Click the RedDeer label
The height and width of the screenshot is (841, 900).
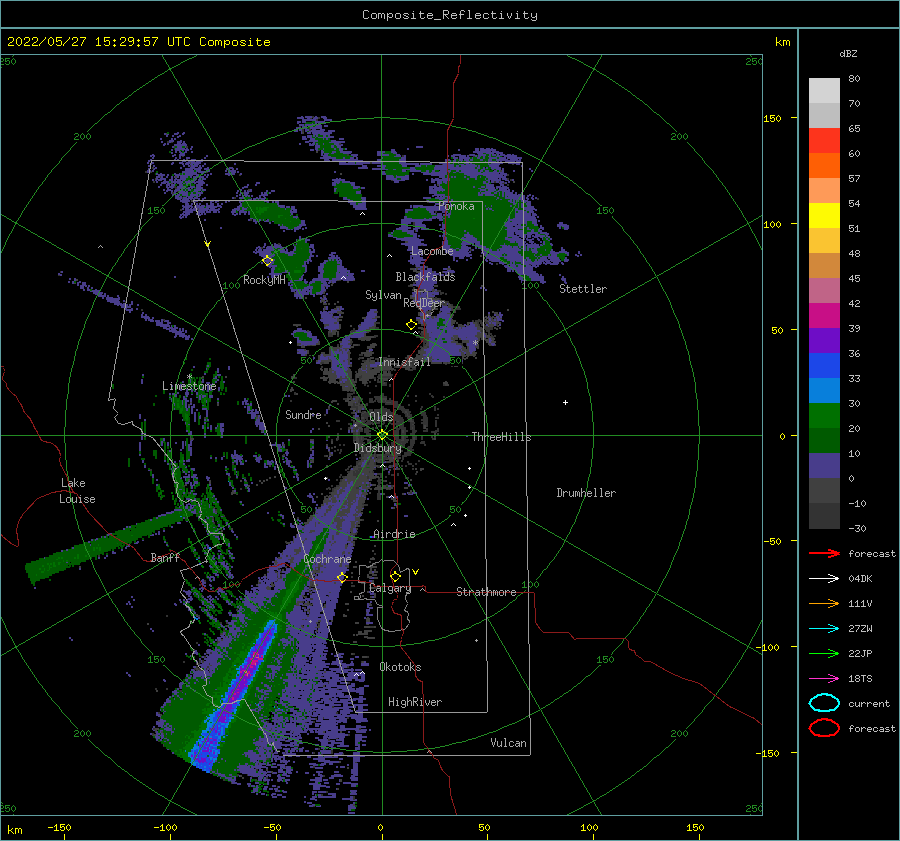click(x=424, y=303)
